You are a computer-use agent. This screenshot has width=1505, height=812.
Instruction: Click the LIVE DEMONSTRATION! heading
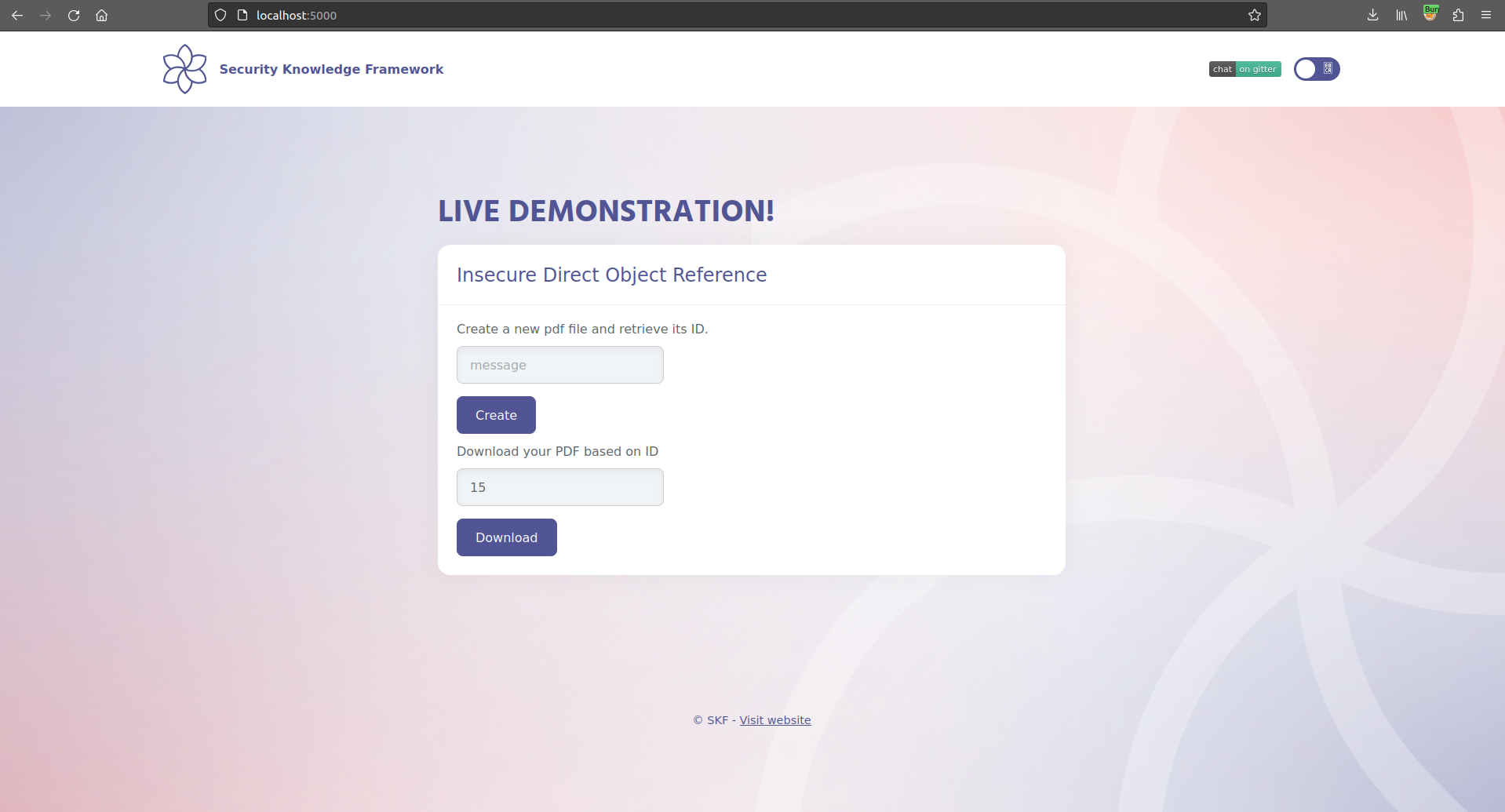[606, 211]
